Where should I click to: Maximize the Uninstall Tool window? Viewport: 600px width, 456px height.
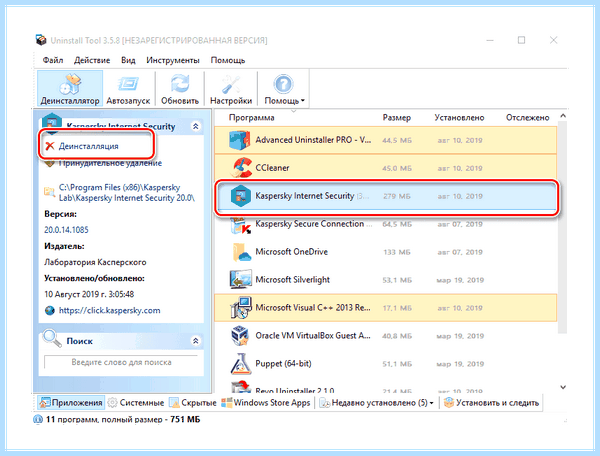522,40
